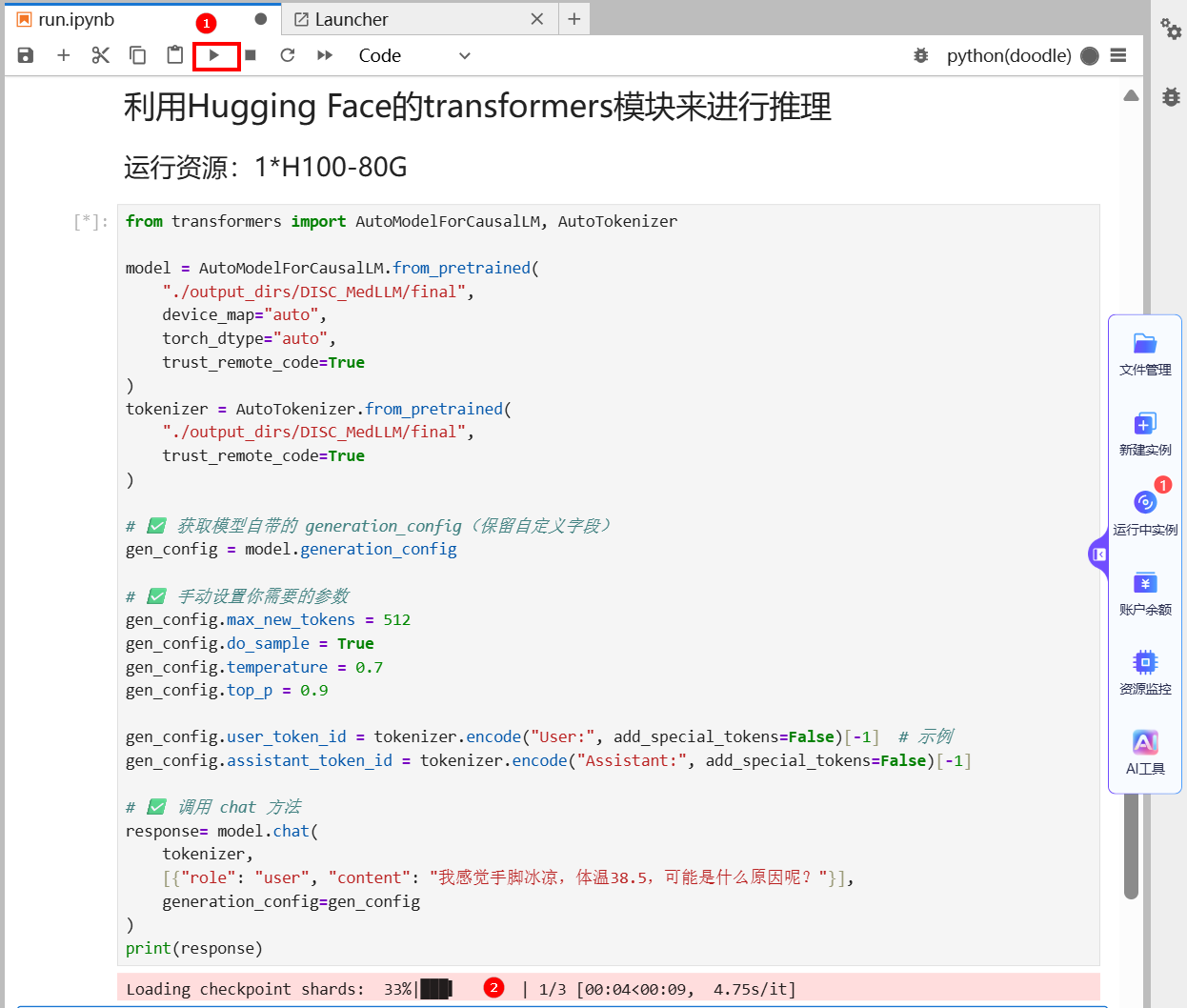Select the python(doodle) kernel name
This screenshot has width=1187, height=1008.
(x=1008, y=55)
